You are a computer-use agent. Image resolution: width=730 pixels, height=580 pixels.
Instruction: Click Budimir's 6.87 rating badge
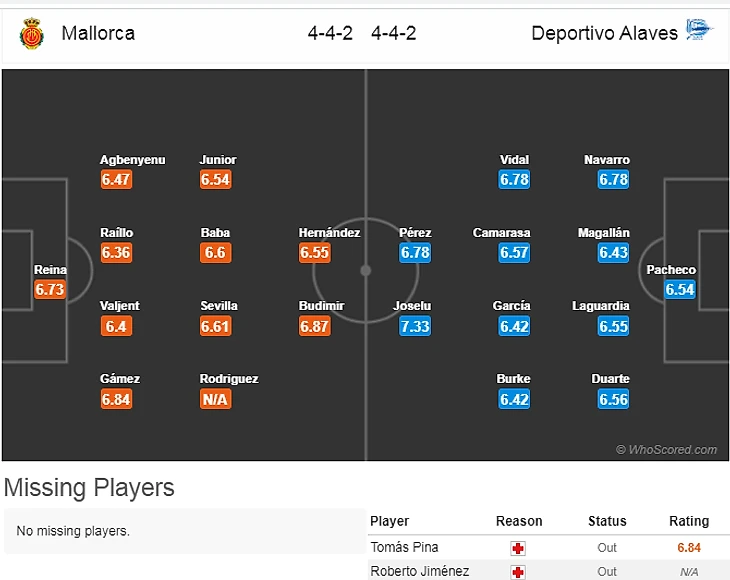coord(314,327)
